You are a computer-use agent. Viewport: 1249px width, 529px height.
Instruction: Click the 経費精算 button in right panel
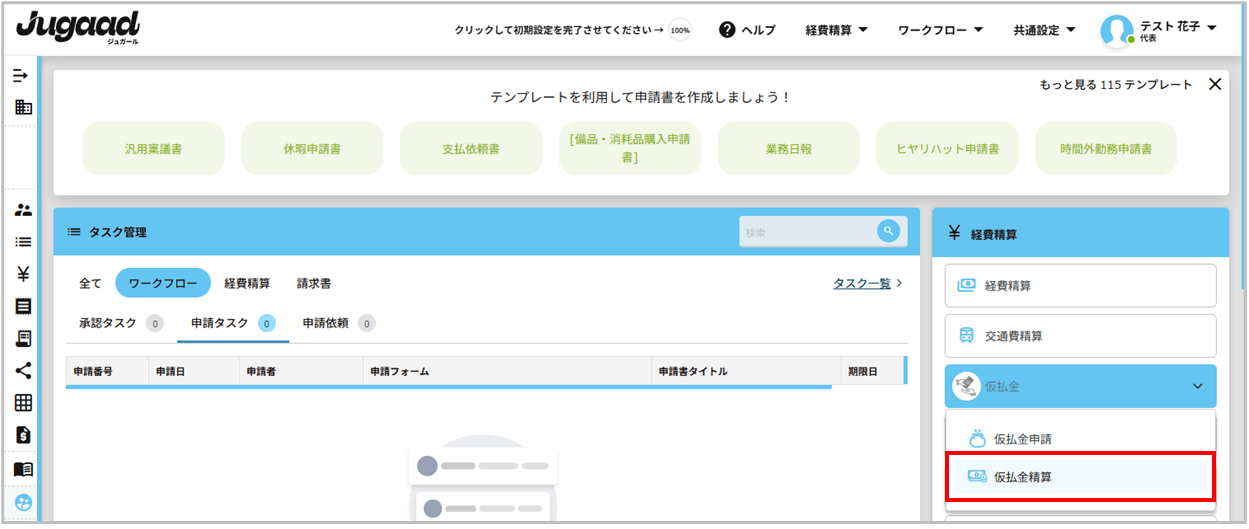tap(1080, 285)
